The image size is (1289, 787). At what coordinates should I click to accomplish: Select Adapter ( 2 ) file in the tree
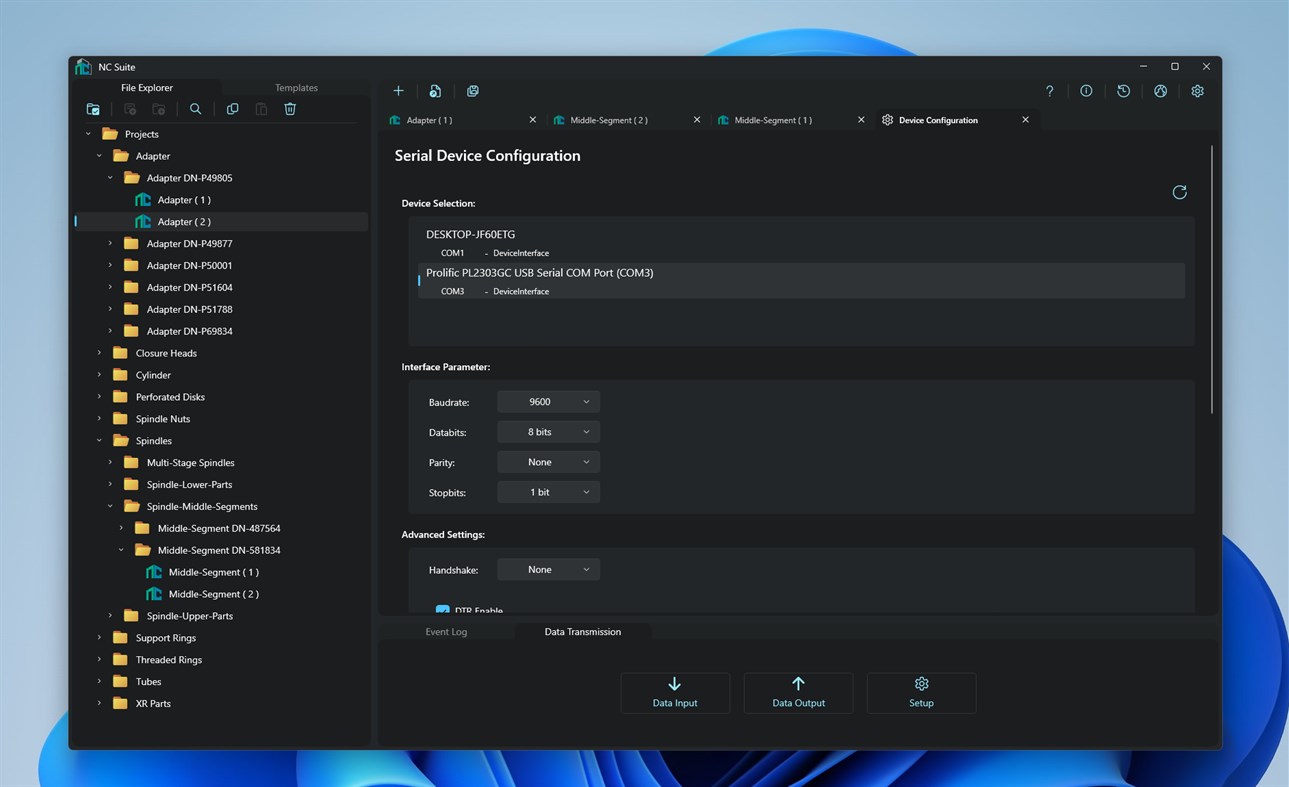tap(222, 222)
